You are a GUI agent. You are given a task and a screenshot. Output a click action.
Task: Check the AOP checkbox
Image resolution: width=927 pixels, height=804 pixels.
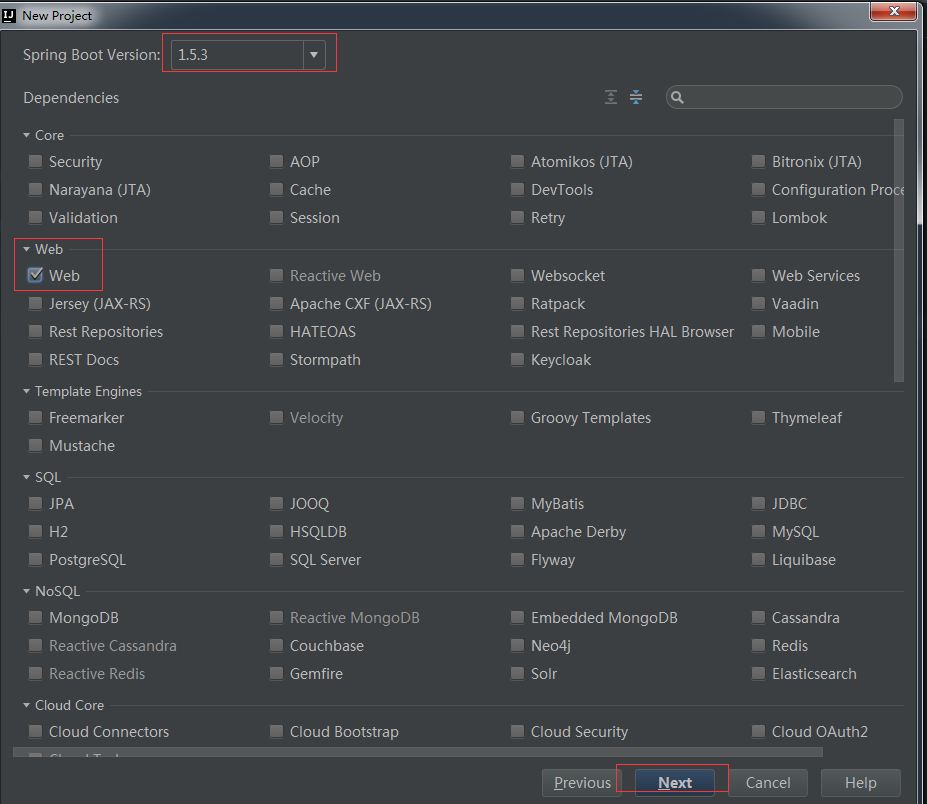(276, 161)
